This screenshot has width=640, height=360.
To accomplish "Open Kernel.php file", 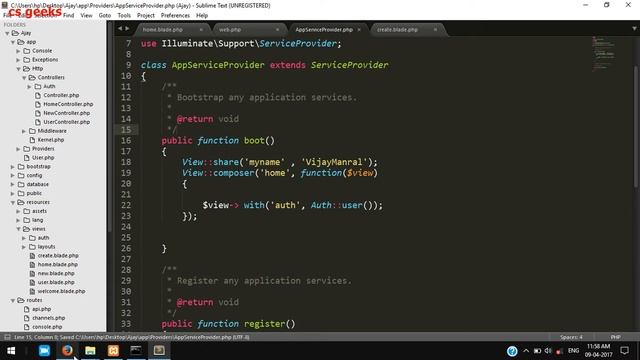I will point(51,140).
